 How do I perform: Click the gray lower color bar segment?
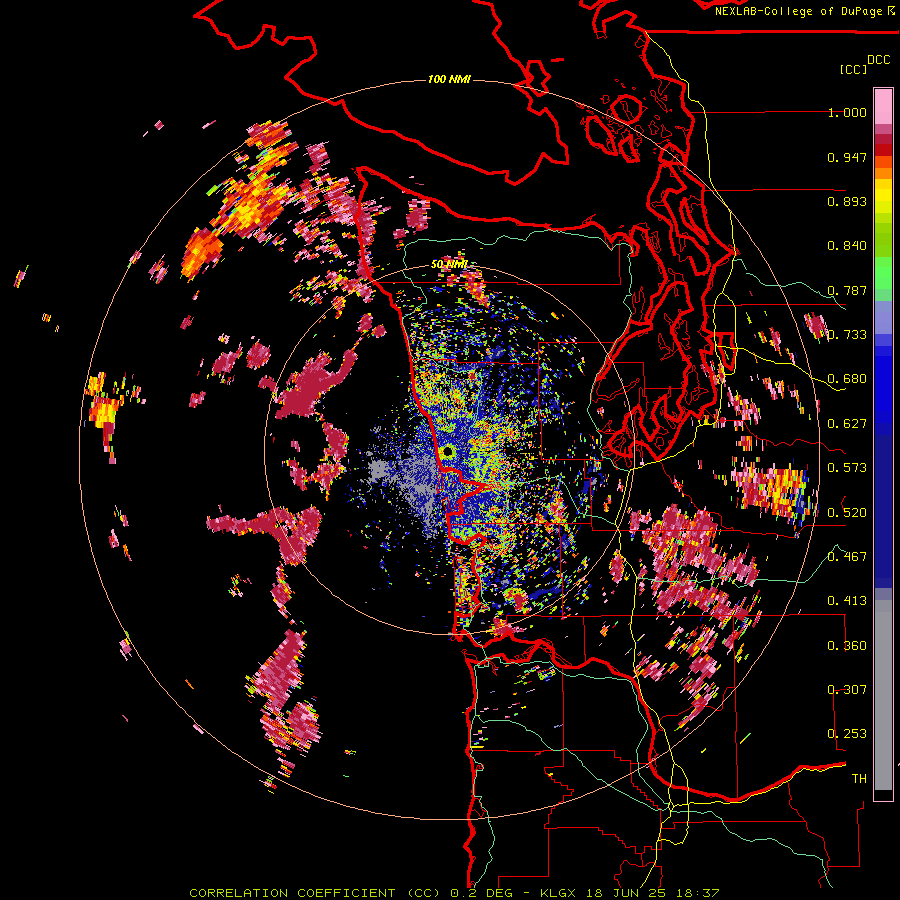[x=883, y=695]
